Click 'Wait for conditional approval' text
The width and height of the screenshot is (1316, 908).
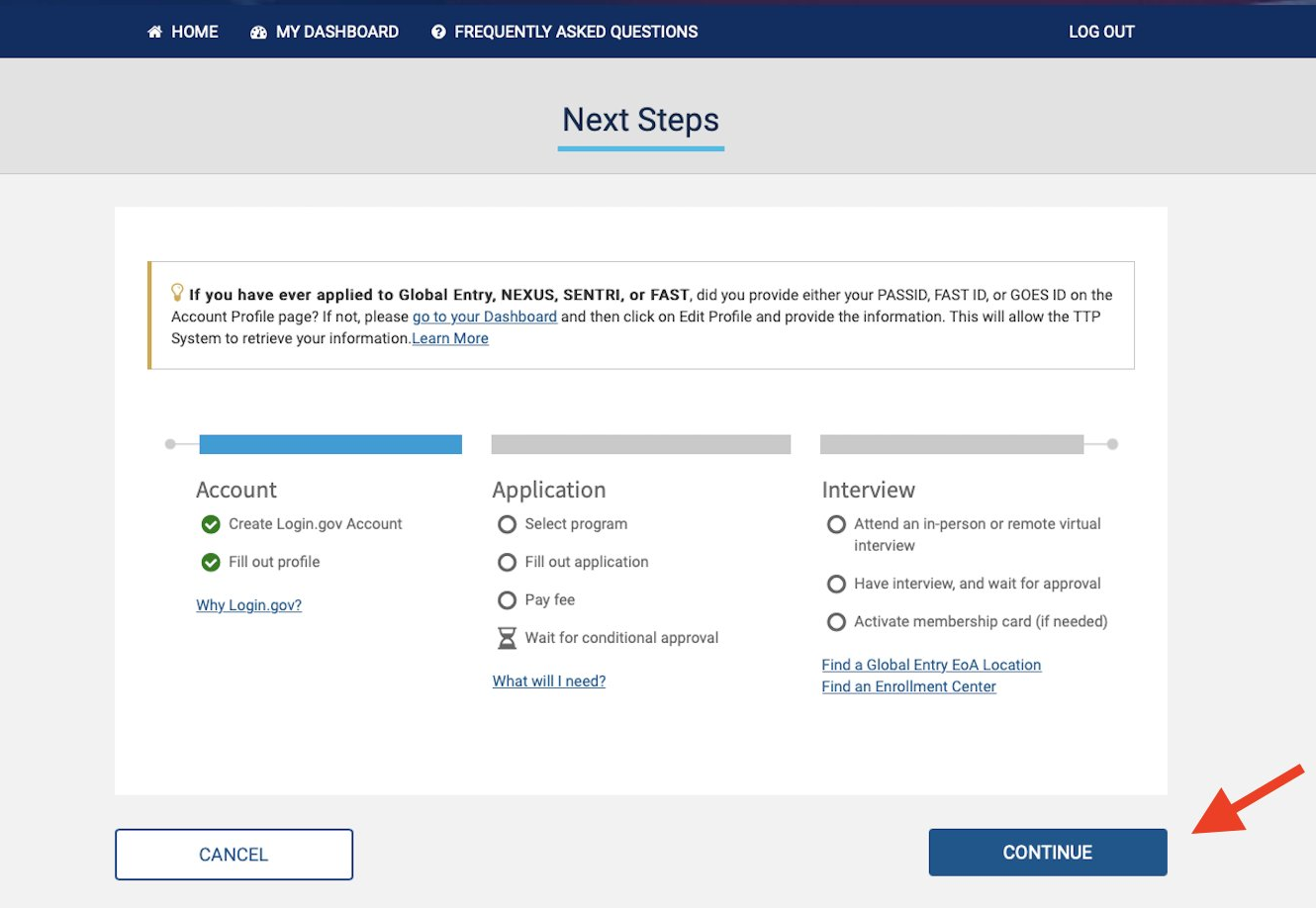(621, 638)
